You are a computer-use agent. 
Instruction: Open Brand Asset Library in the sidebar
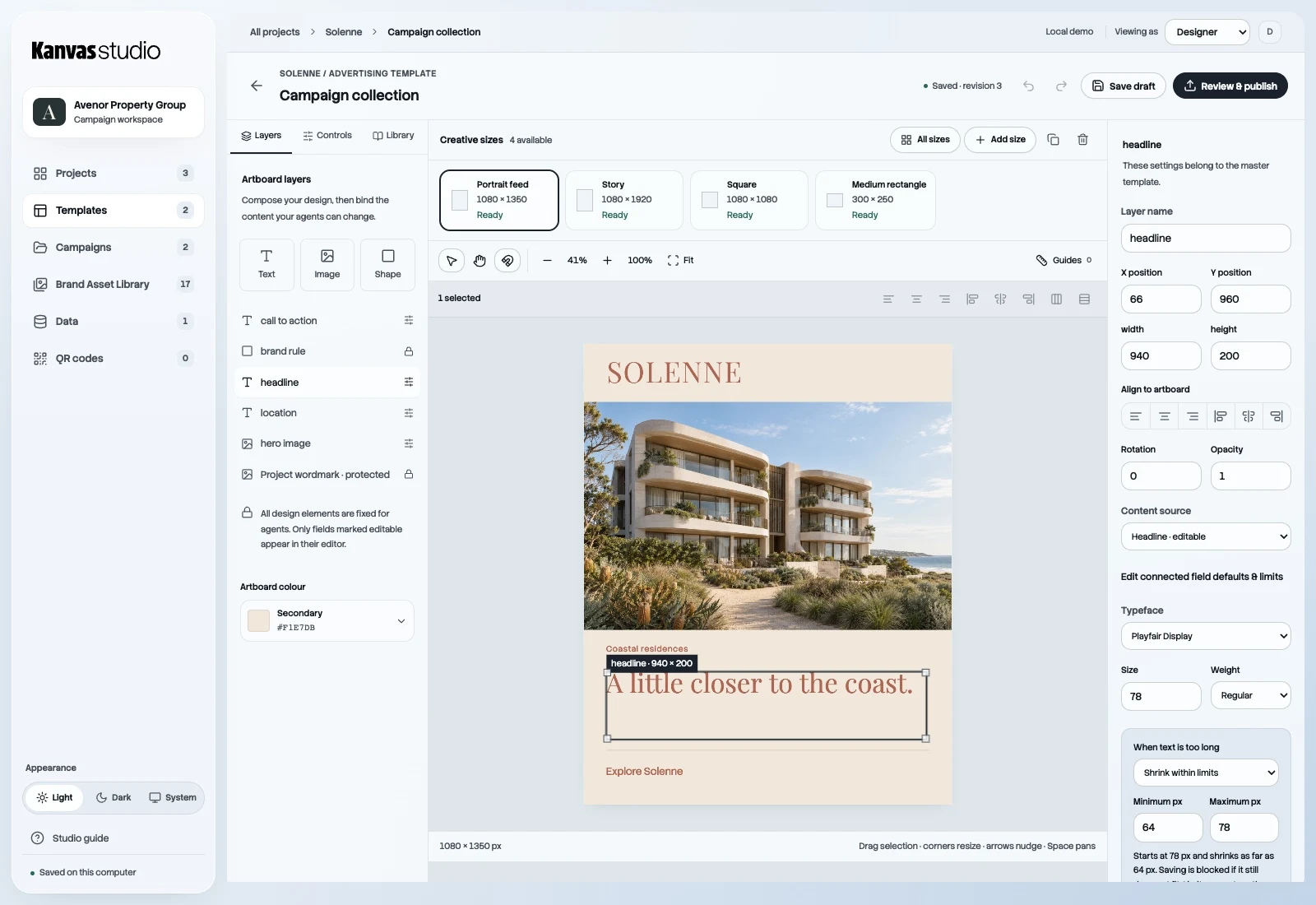pos(114,285)
